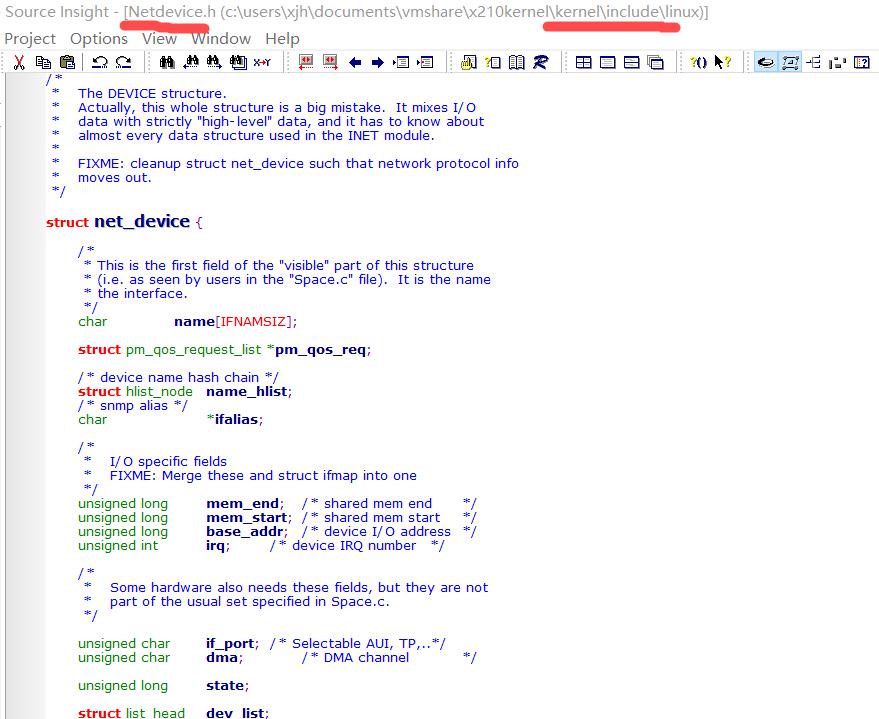Open the Window menu
The height and width of the screenshot is (719, 879).
pos(221,39)
